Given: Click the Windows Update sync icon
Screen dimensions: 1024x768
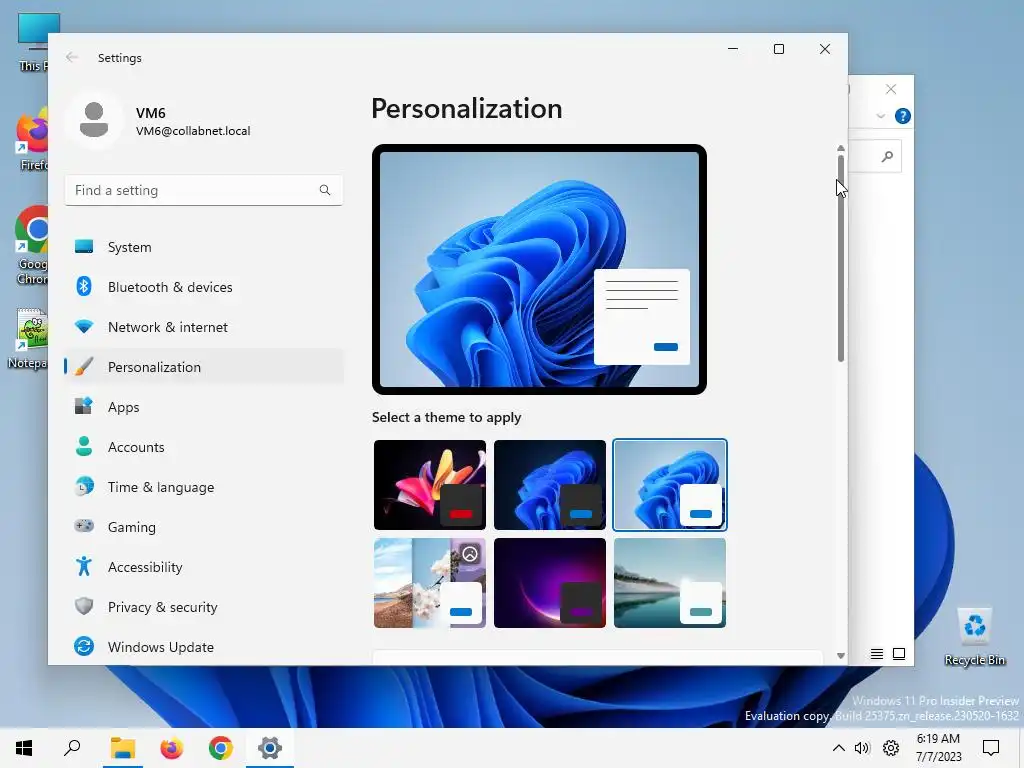Looking at the screenshot, I should 84,647.
